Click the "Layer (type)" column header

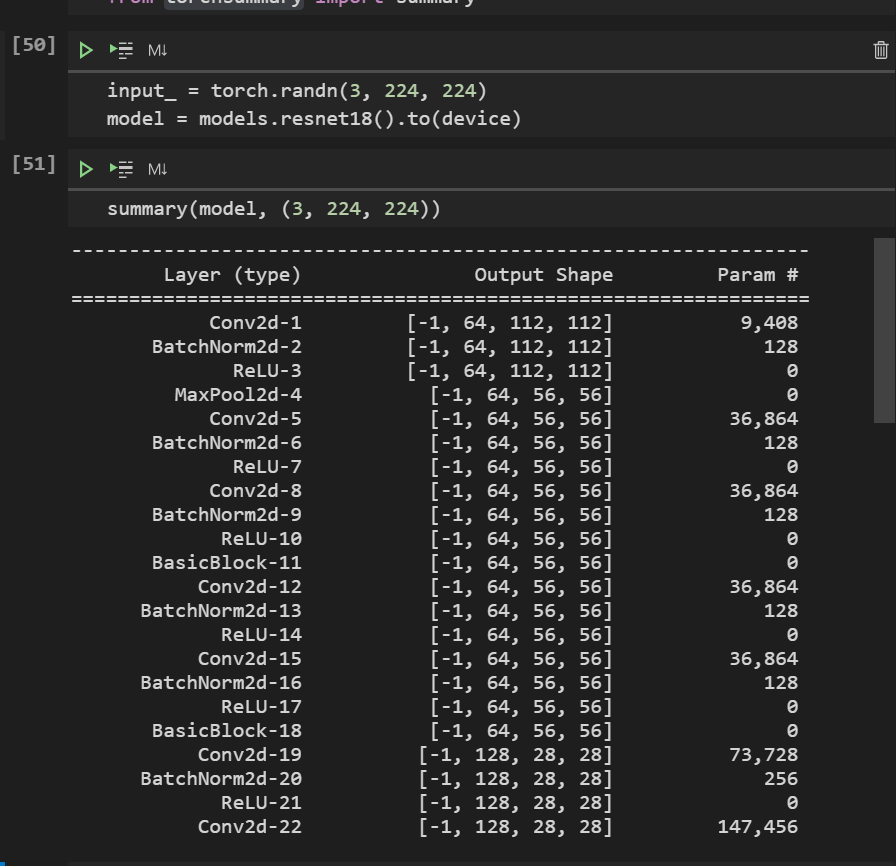[x=232, y=275]
